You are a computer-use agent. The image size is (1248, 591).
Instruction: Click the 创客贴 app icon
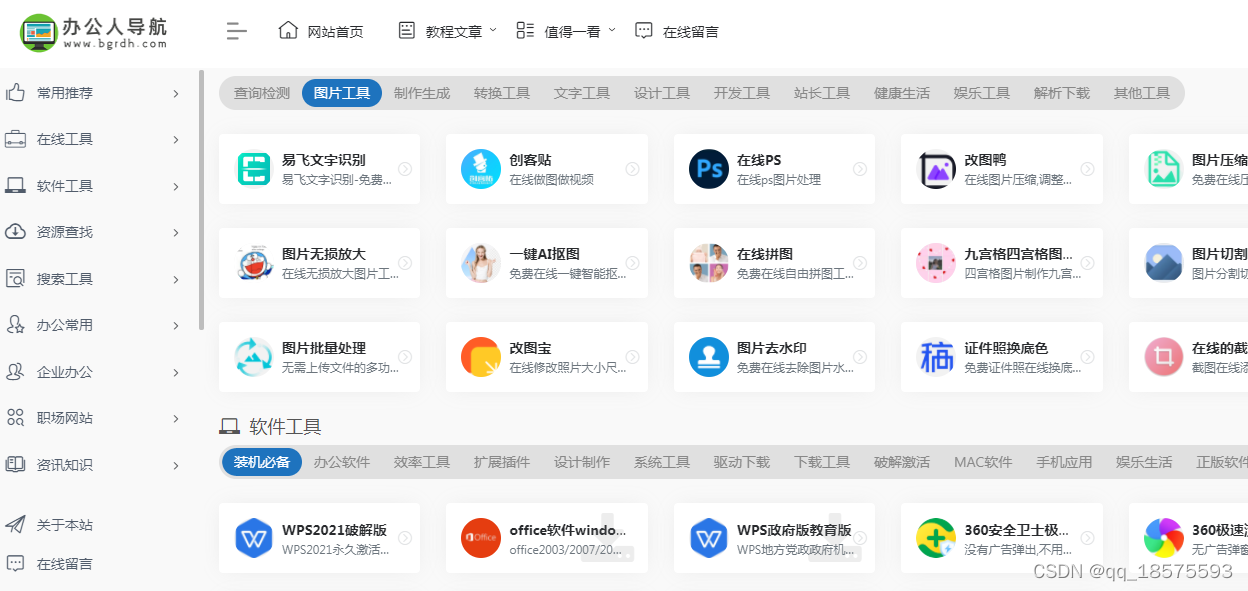click(x=481, y=169)
